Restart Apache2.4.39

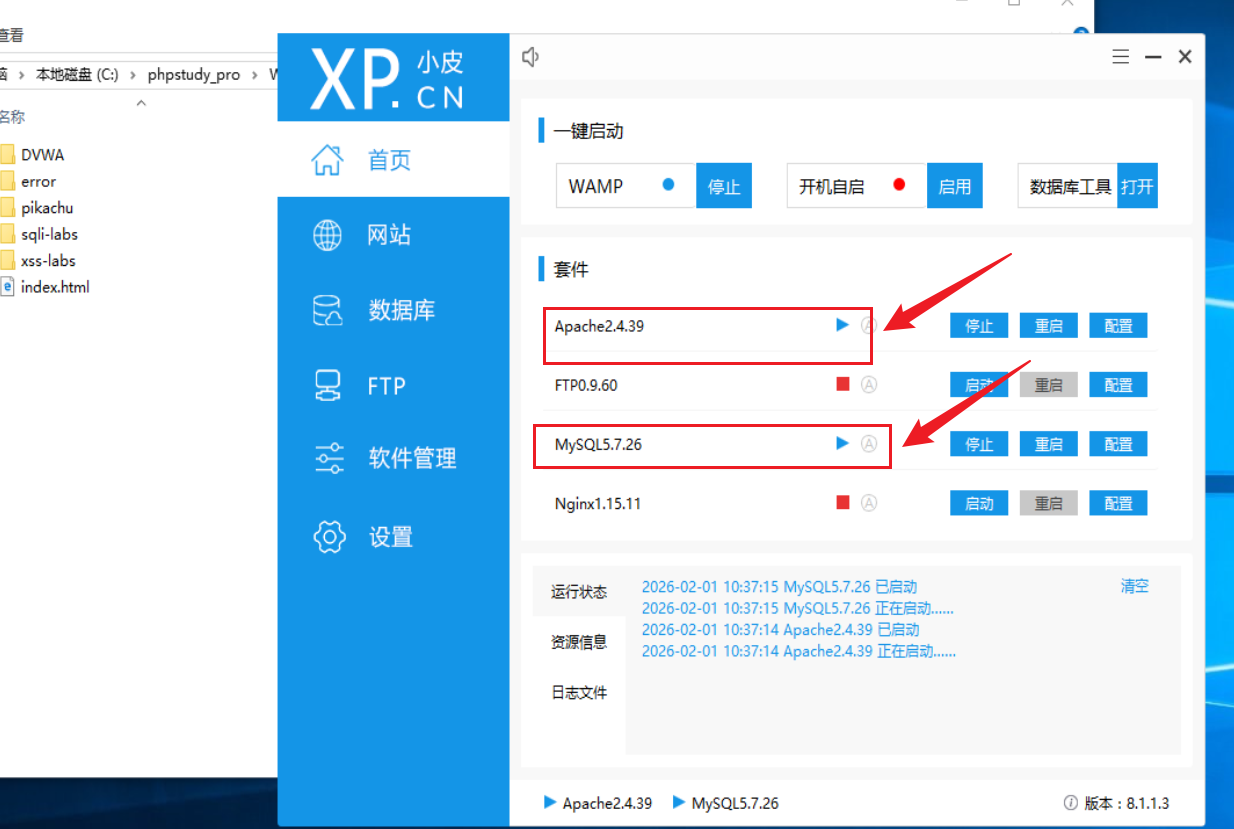1049,325
